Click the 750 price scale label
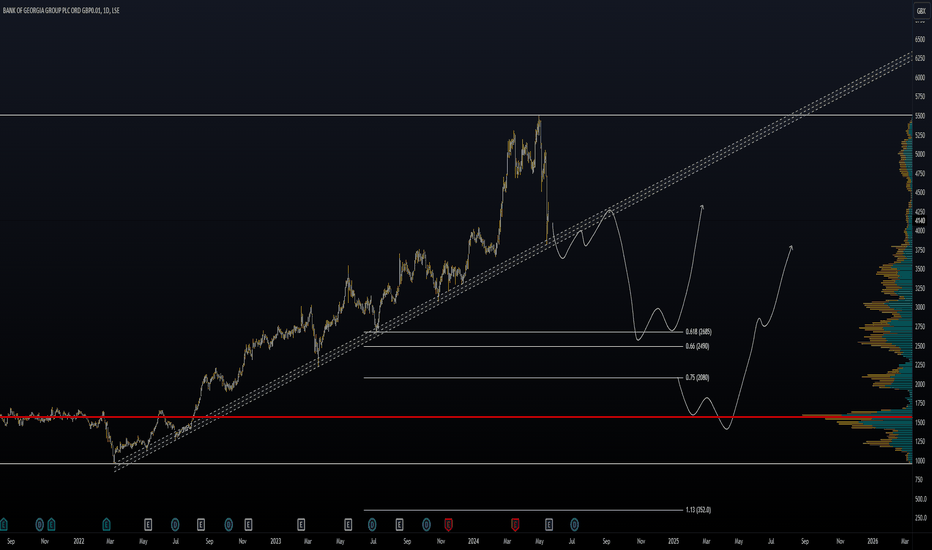 (x=919, y=480)
